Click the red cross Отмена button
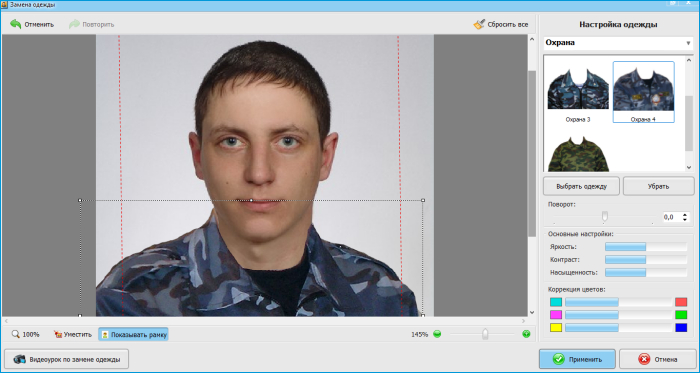 coord(659,359)
